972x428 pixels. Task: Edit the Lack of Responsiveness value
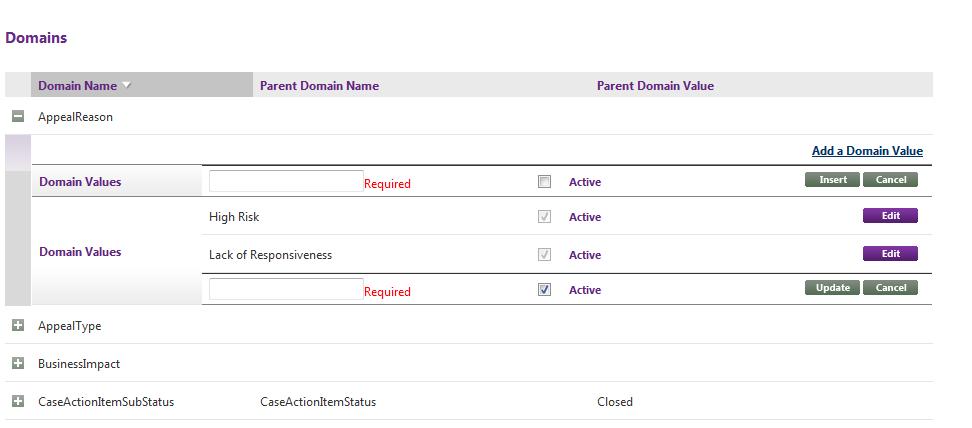tap(890, 254)
